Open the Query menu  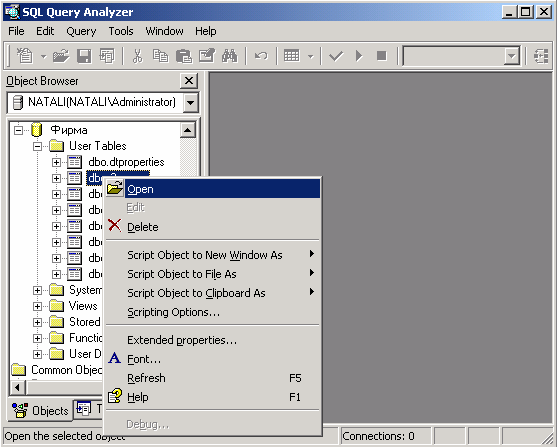click(x=81, y=31)
